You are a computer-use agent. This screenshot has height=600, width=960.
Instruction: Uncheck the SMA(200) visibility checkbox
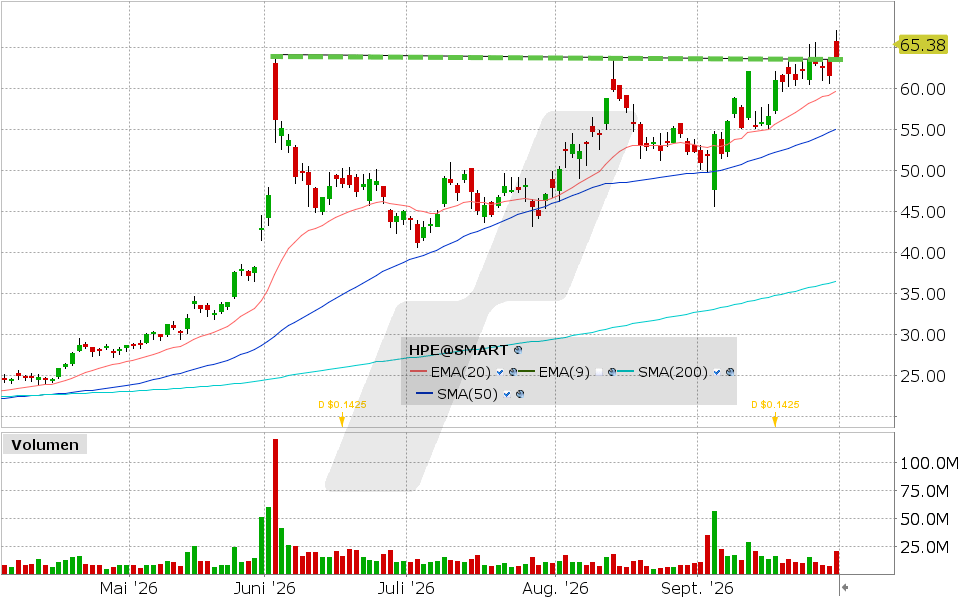pyautogui.click(x=717, y=372)
